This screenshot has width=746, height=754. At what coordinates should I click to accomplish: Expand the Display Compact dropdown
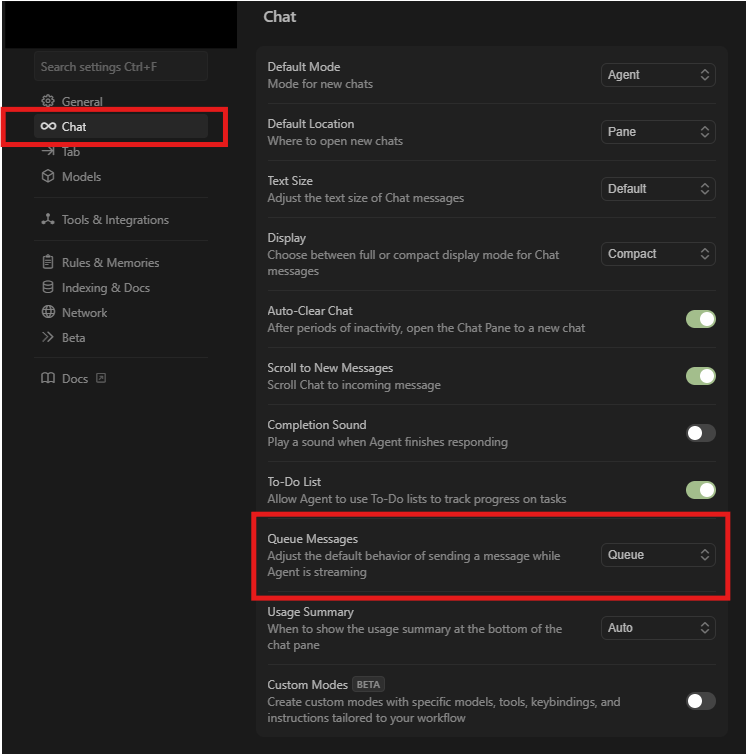point(658,254)
